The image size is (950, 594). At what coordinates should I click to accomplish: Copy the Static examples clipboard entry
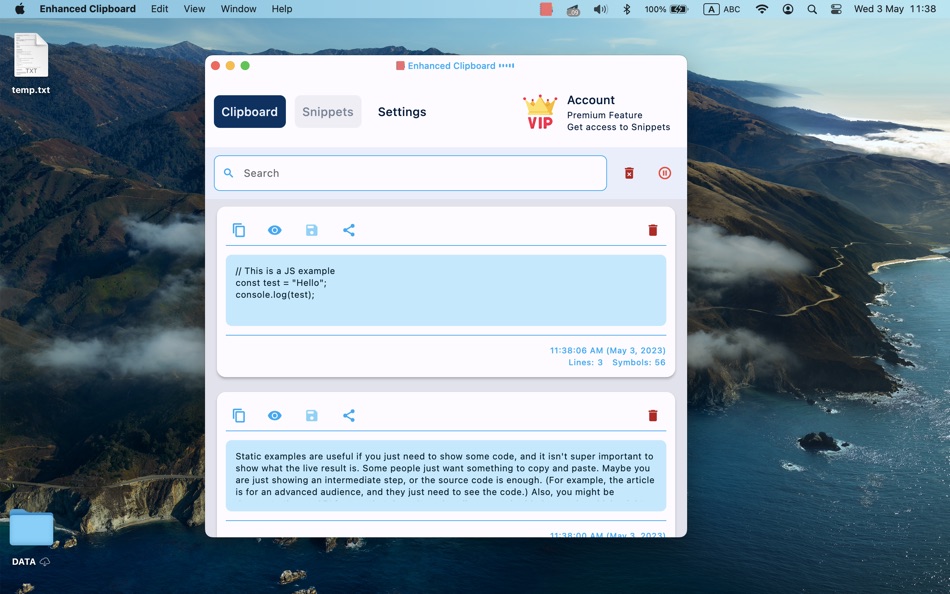pos(239,416)
